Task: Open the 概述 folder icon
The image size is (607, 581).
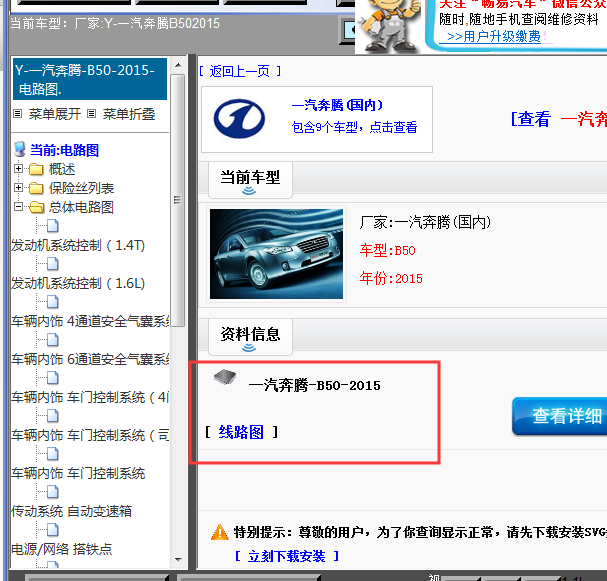Action: pyautogui.click(x=36, y=169)
